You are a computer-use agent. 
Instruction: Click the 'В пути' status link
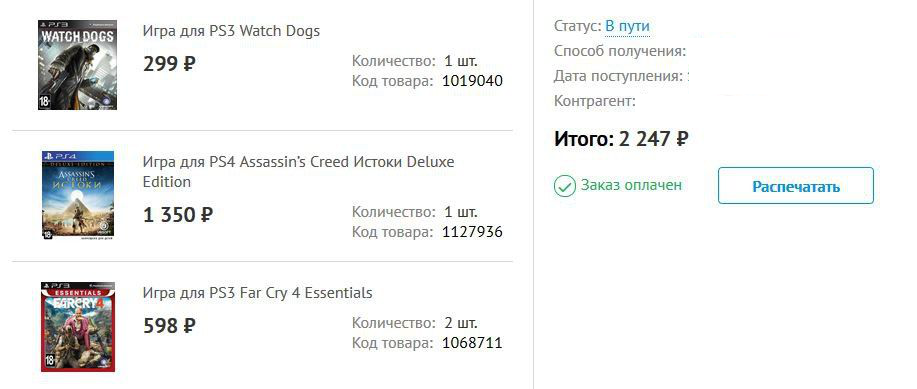(627, 26)
